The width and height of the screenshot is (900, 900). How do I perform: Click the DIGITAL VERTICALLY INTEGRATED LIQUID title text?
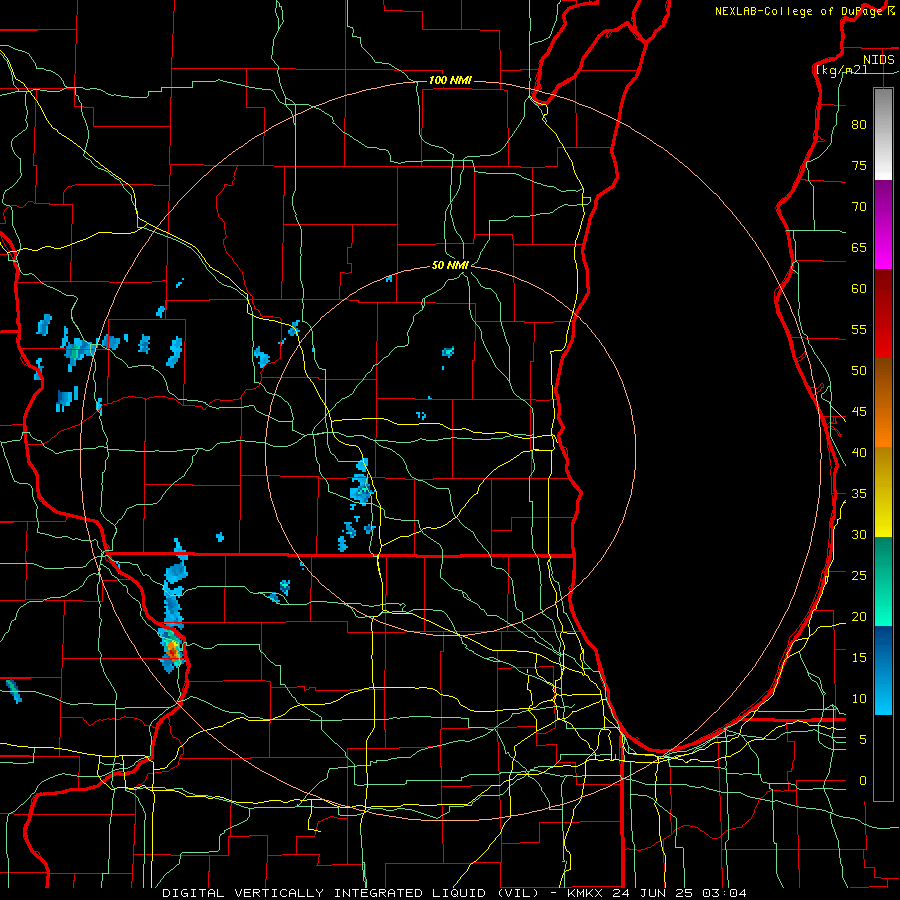325,893
